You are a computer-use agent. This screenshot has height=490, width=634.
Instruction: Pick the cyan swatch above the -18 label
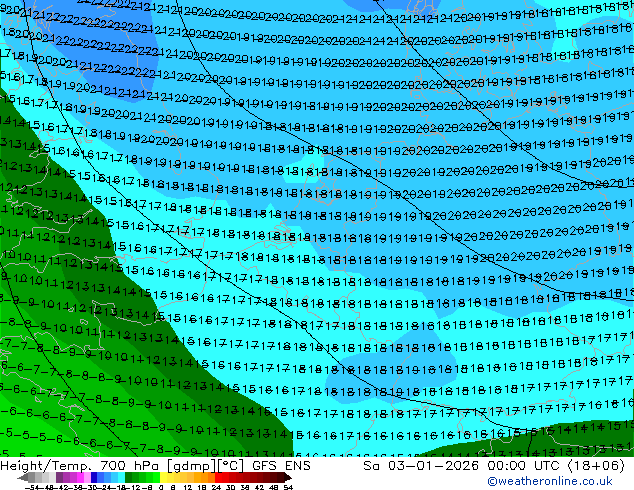122,478
